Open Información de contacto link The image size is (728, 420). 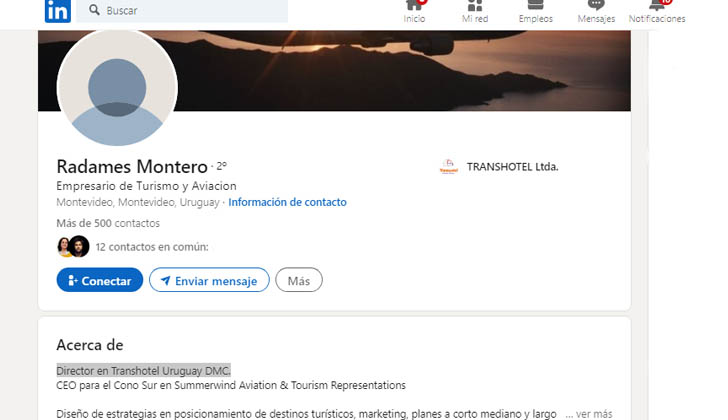[x=287, y=202]
